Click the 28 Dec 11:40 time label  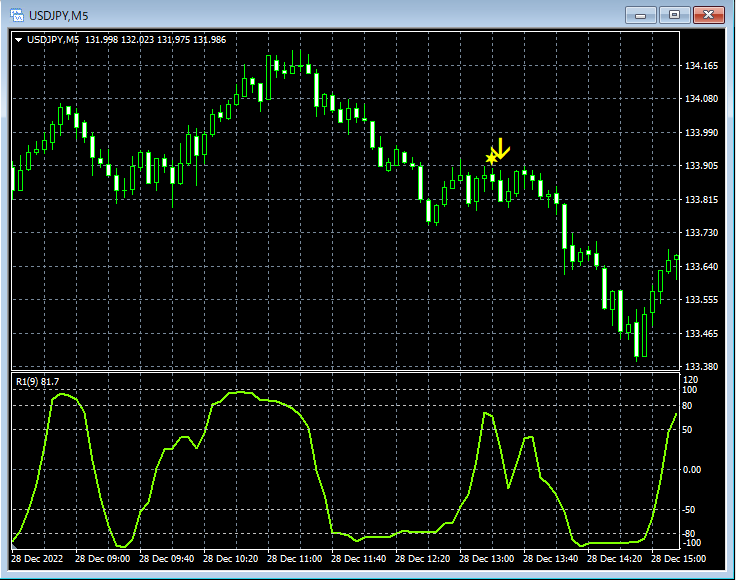tap(358, 559)
